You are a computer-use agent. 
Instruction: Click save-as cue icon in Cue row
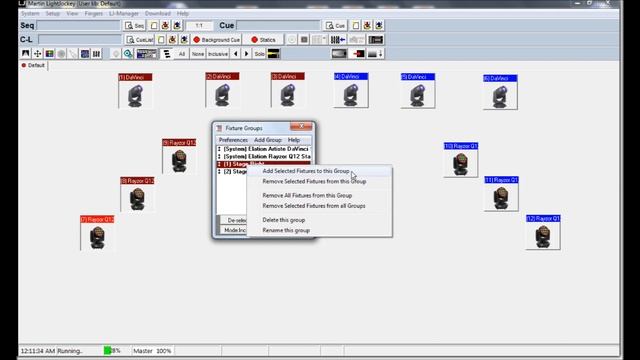pos(379,26)
